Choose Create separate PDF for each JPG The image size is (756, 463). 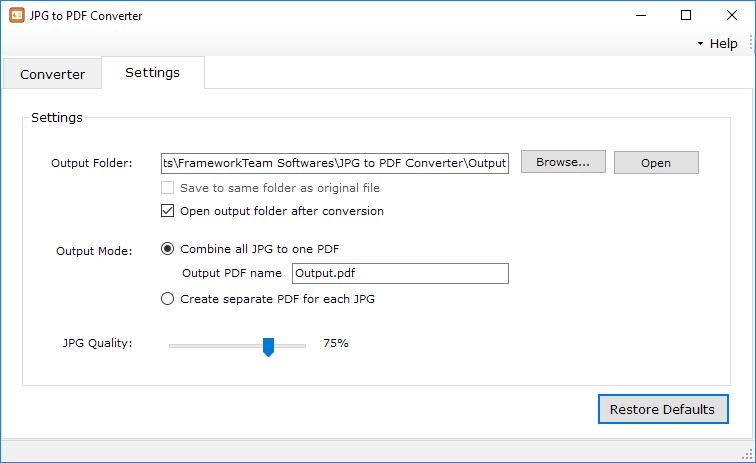click(x=167, y=299)
